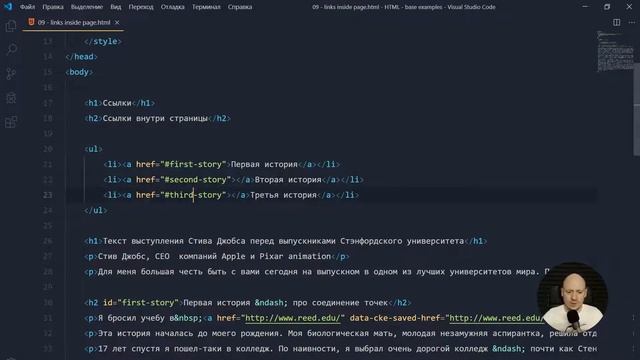
Task: Click the closing style tag
Action: click(x=103, y=42)
